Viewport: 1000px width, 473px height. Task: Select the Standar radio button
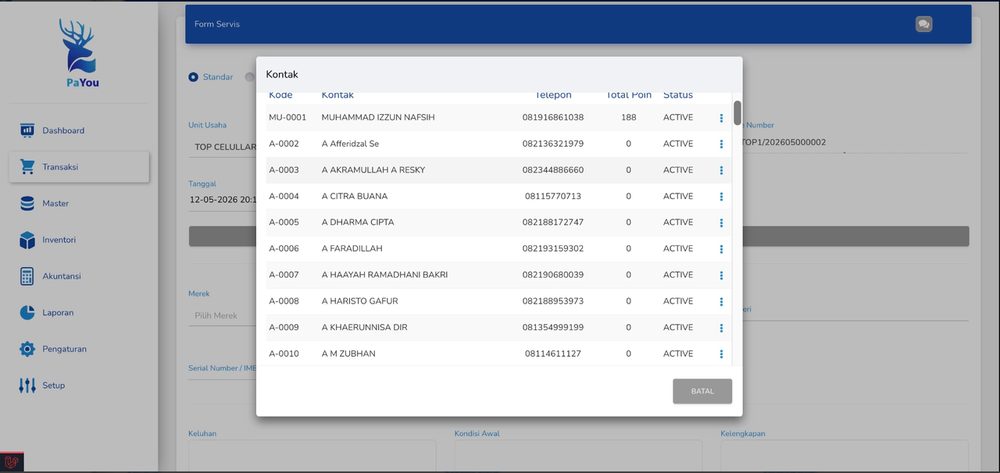click(193, 77)
